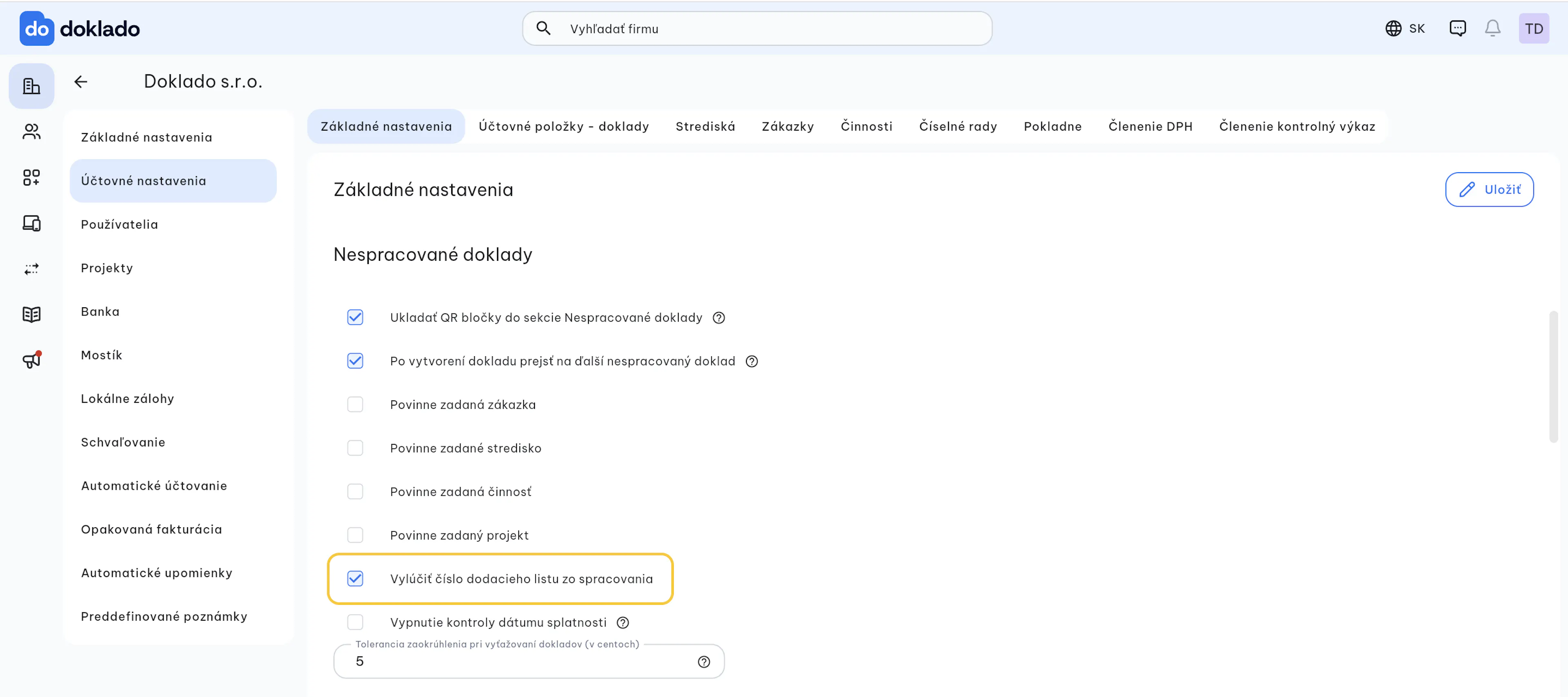The image size is (1568, 697).
Task: Open Opakovaná fakturácia in side menu
Action: tap(173, 529)
